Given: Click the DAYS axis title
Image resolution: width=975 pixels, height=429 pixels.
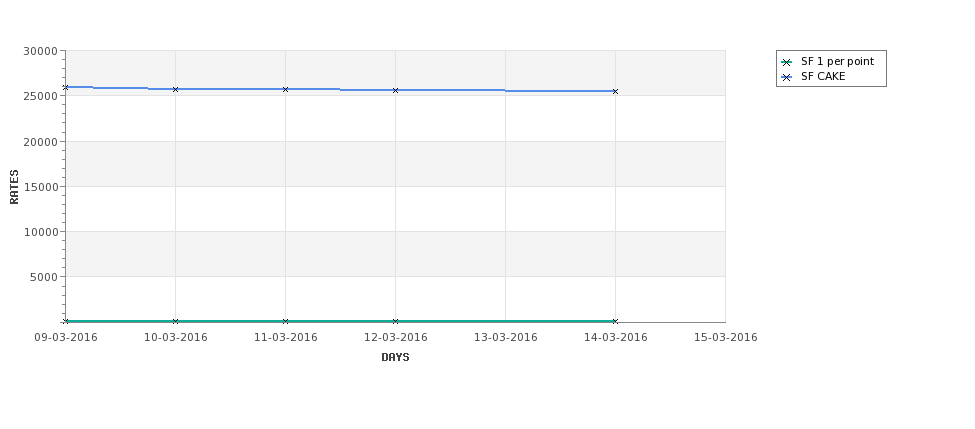Looking at the screenshot, I should [395, 358].
